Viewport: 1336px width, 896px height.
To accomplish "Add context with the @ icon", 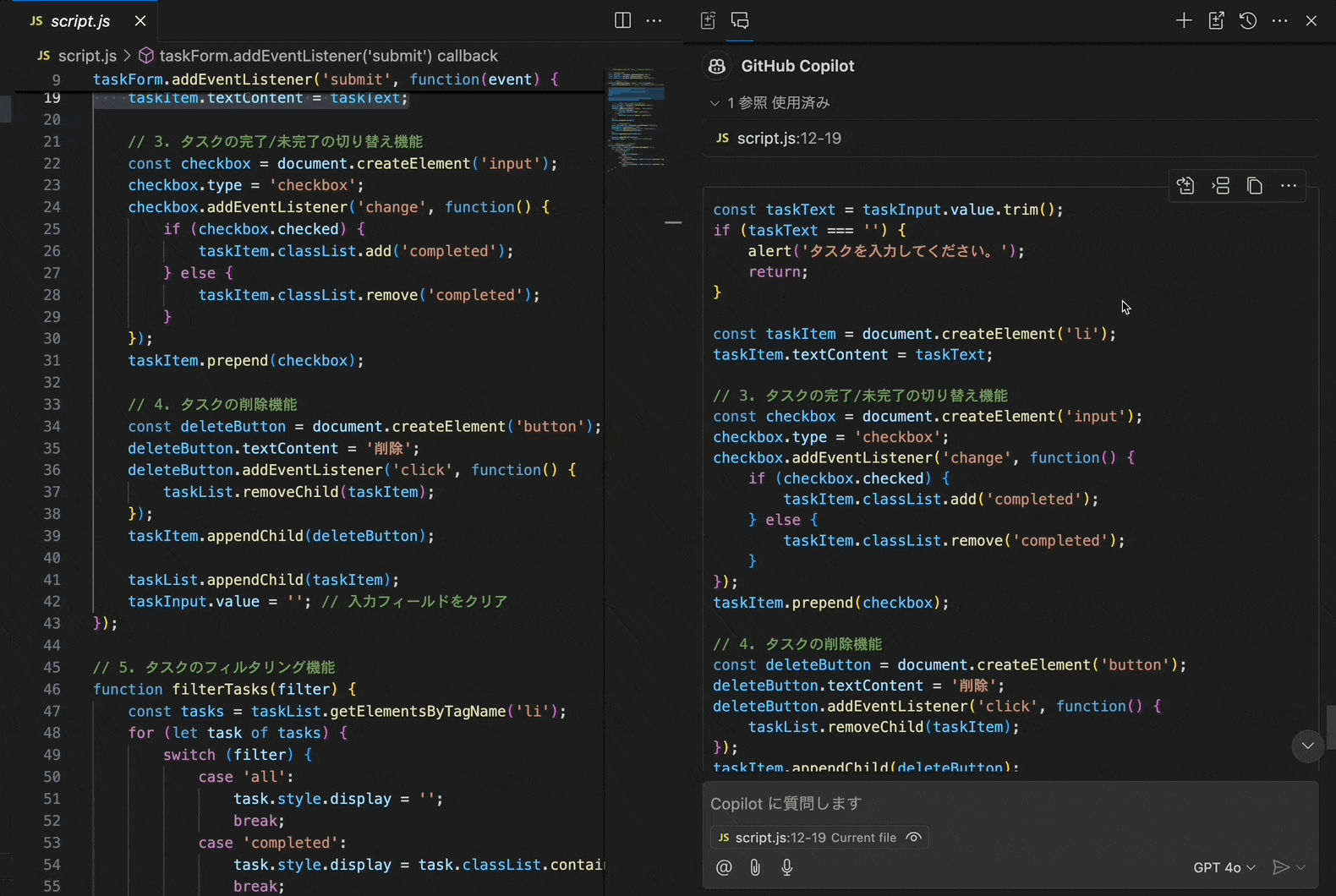I will click(724, 867).
